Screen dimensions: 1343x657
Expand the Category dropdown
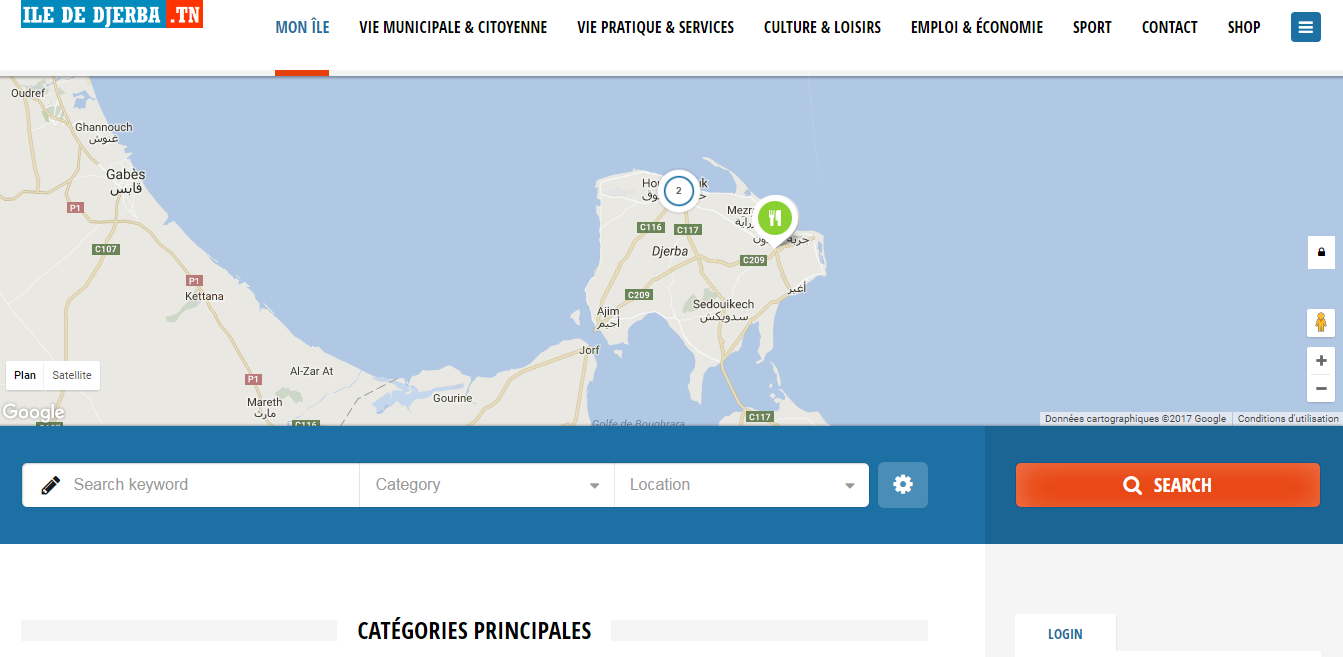pos(487,485)
